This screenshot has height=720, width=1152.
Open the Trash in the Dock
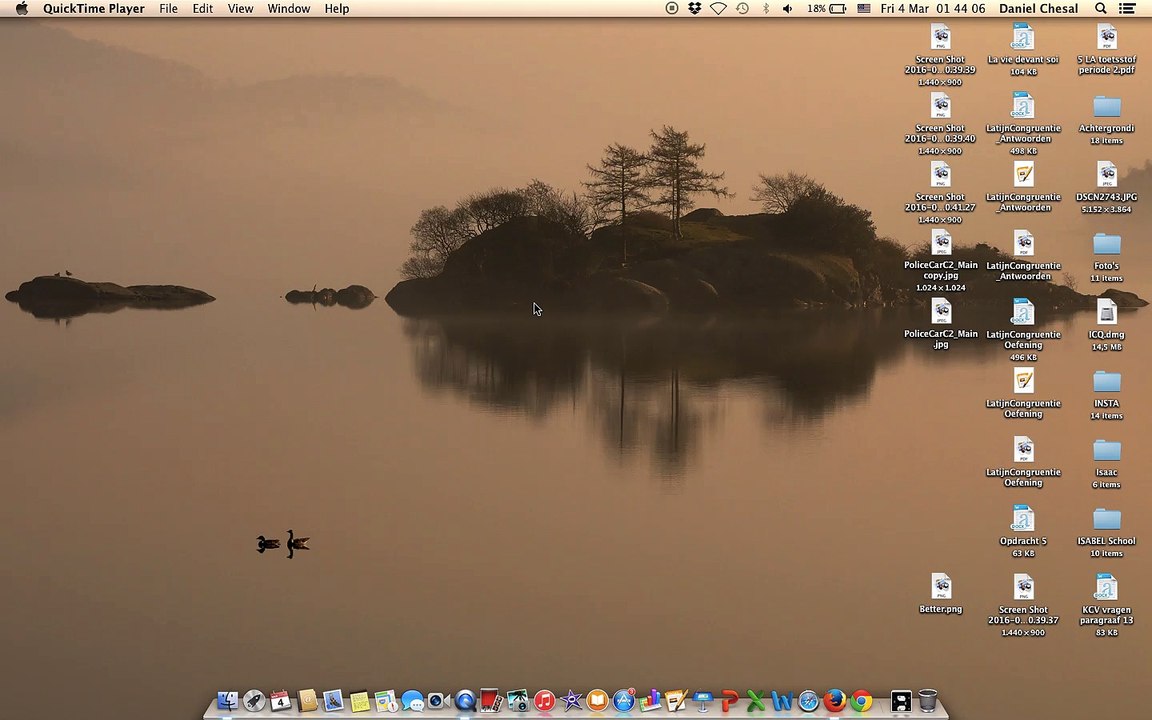tap(928, 700)
